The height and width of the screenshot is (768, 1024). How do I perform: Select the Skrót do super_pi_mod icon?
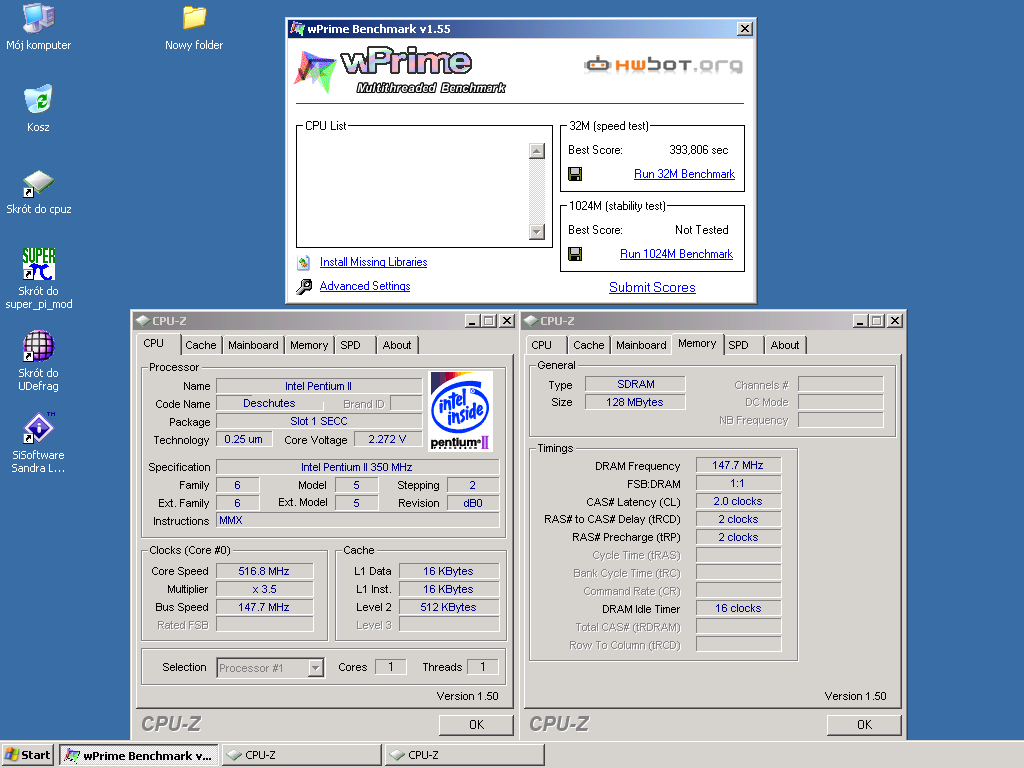[39, 264]
